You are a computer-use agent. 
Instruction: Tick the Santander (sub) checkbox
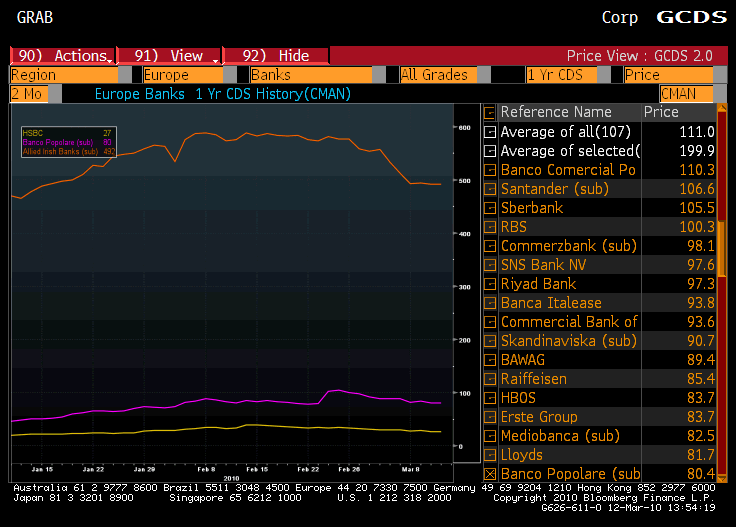click(490, 189)
